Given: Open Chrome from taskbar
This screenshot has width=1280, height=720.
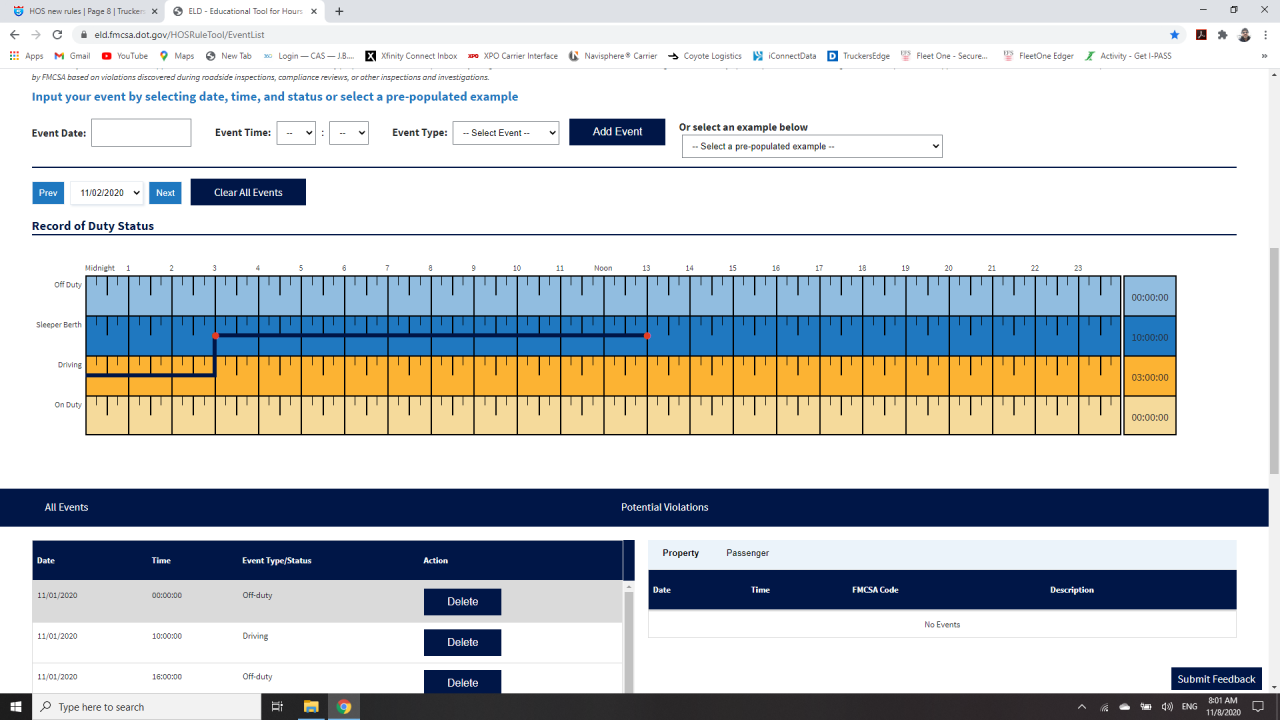Looking at the screenshot, I should [344, 706].
